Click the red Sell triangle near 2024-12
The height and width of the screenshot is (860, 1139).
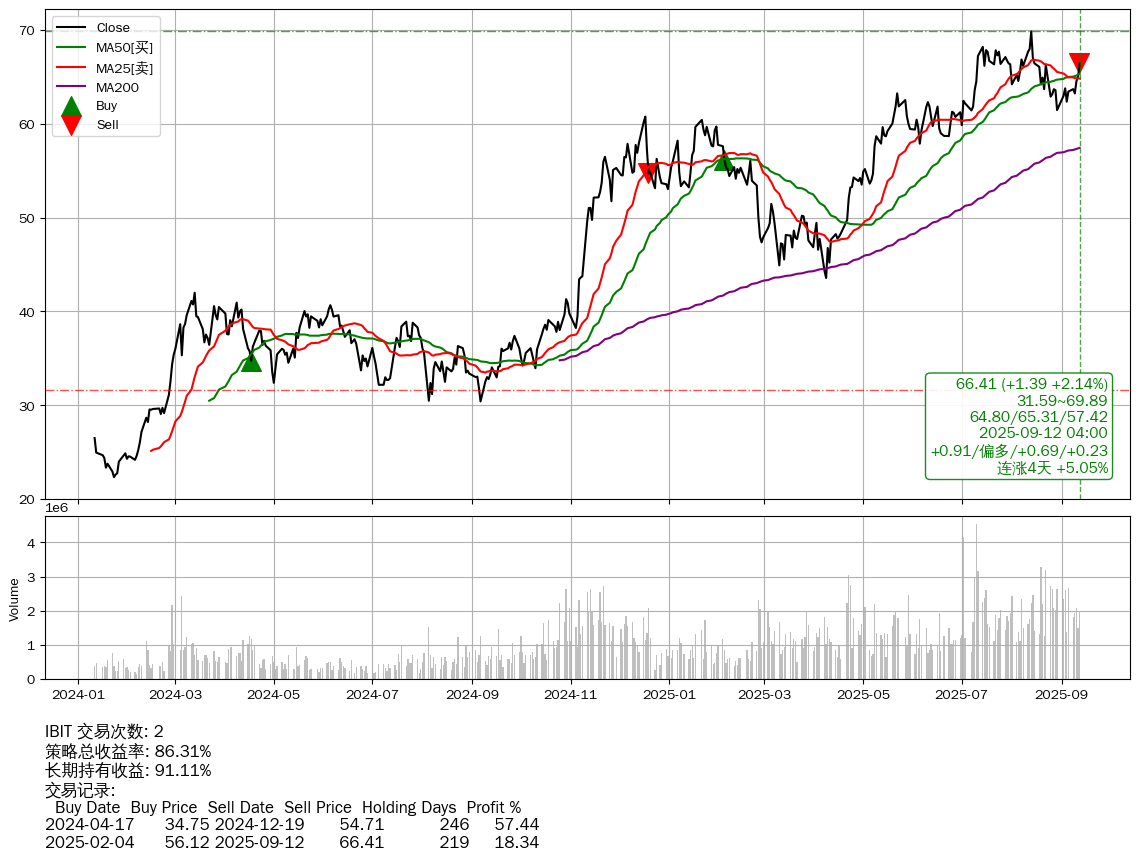(x=648, y=173)
